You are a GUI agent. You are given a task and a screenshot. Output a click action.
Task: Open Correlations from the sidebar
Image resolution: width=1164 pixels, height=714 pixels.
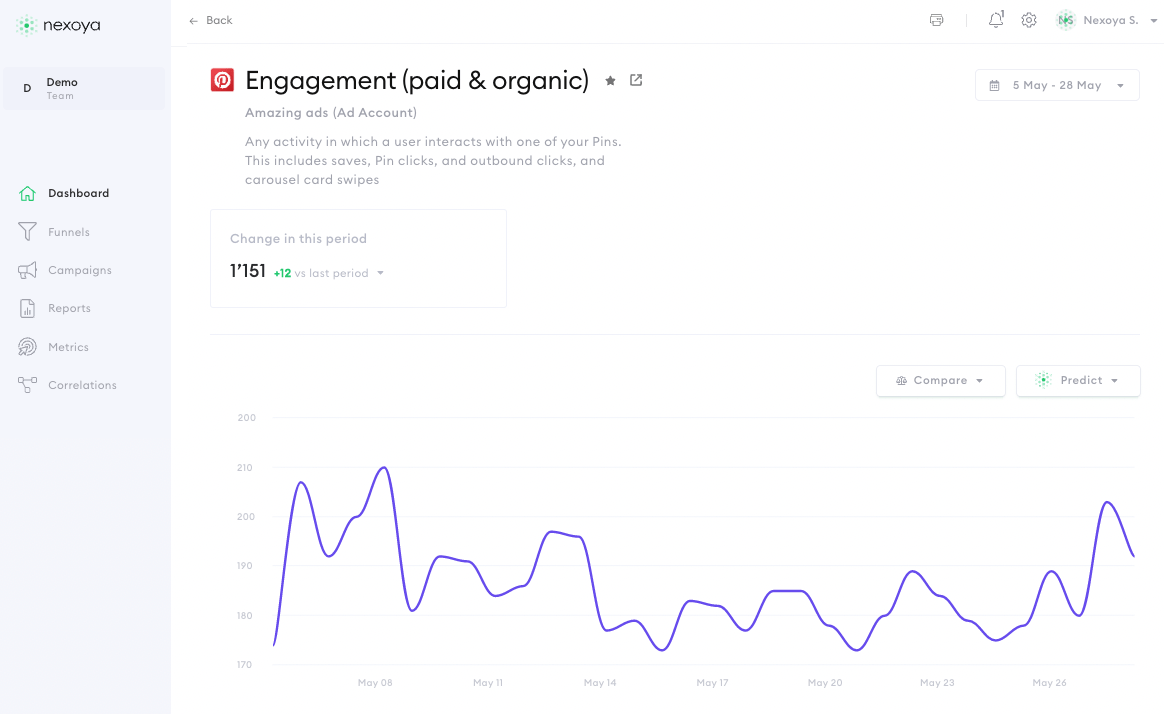[x=82, y=385]
